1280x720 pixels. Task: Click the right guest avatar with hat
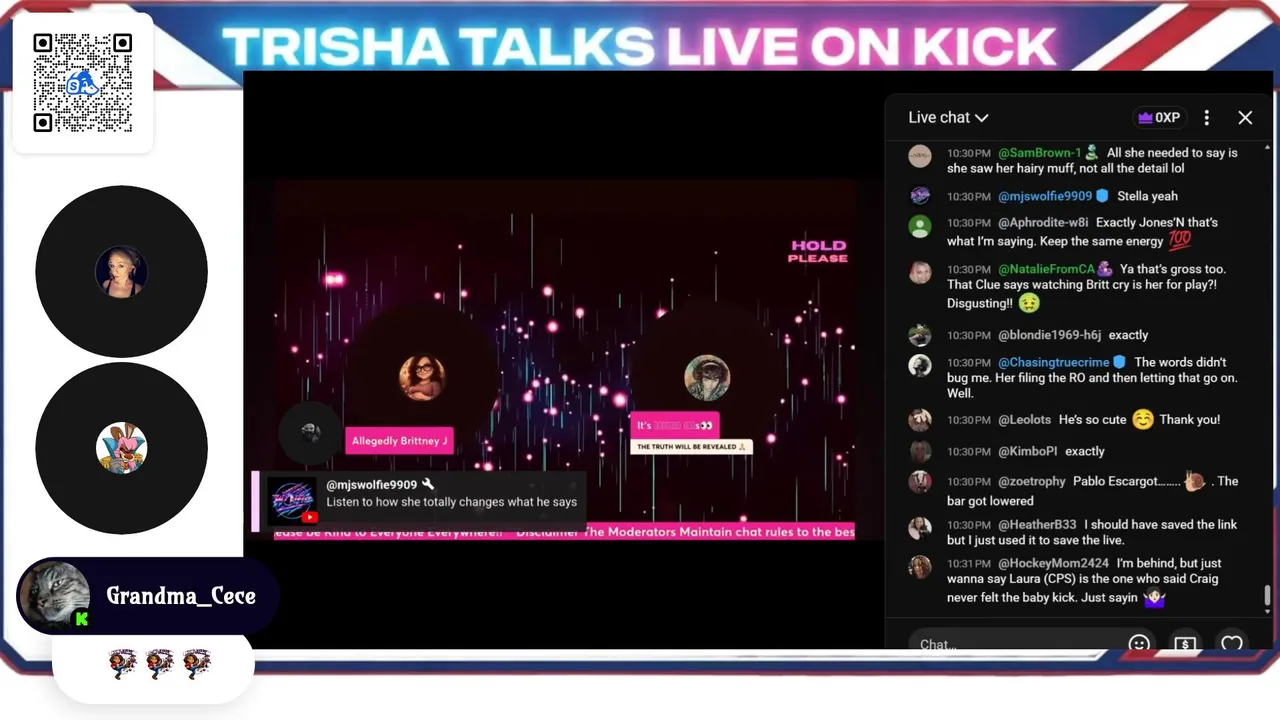(x=707, y=378)
